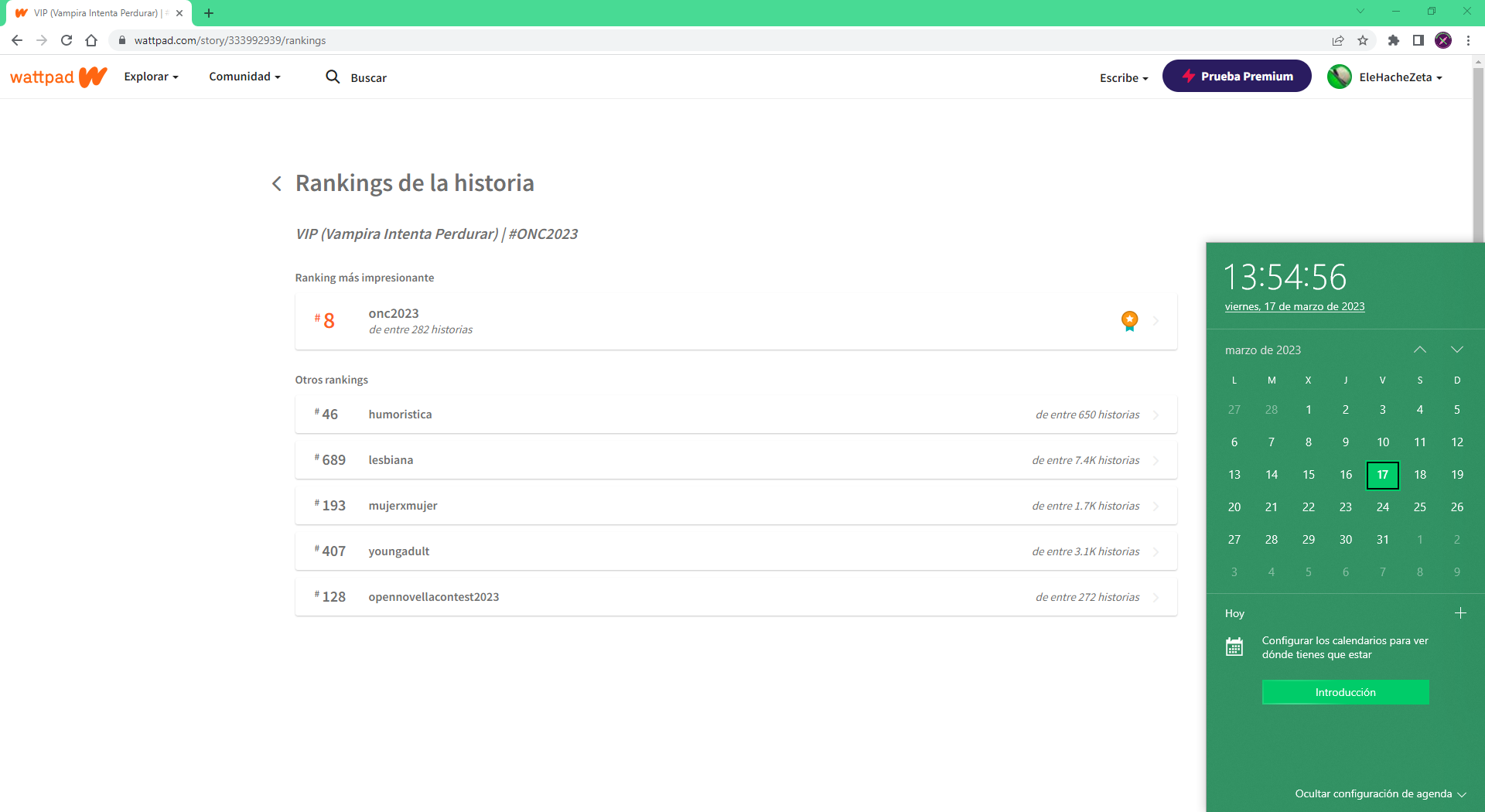This screenshot has width=1485, height=812.
Task: Click the EleHacheZeta profile avatar
Action: click(1340, 77)
